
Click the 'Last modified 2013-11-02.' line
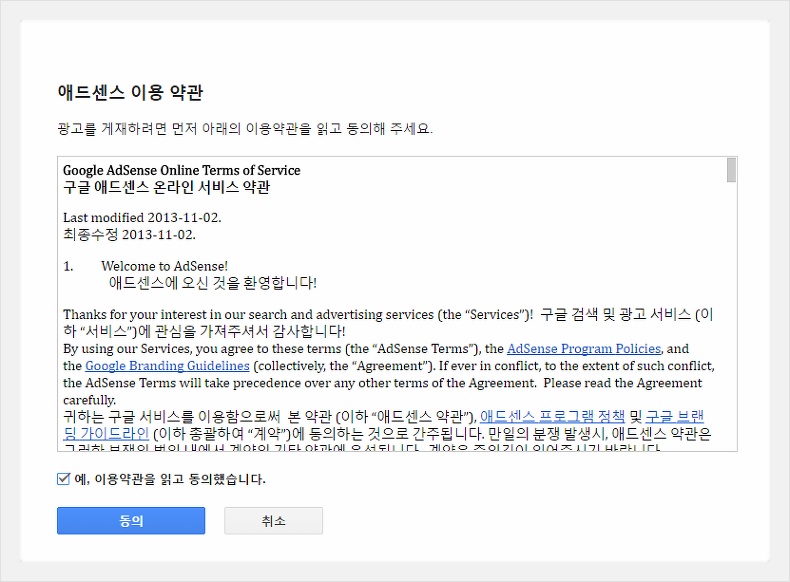coord(142,218)
